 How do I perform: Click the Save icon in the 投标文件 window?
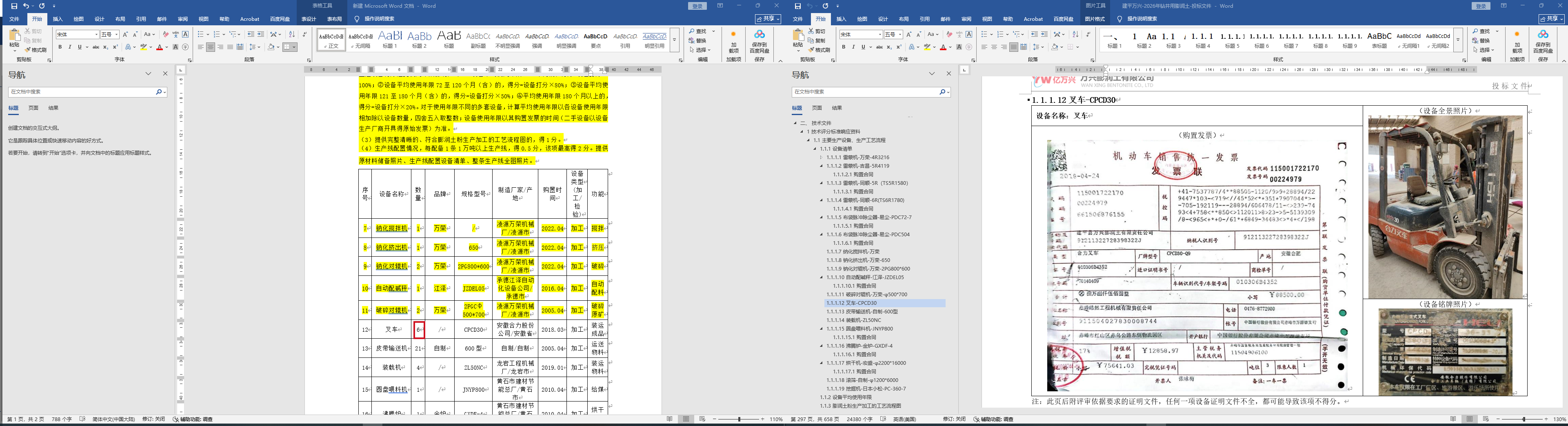point(797,6)
